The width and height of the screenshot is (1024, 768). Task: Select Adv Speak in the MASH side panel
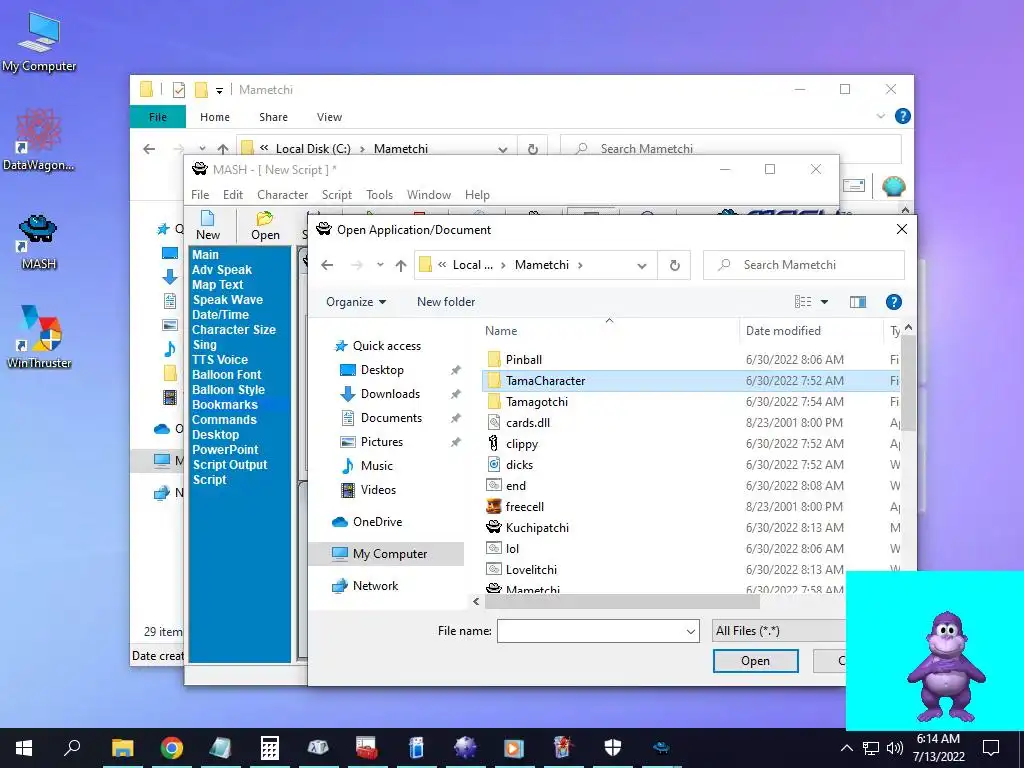(x=221, y=270)
